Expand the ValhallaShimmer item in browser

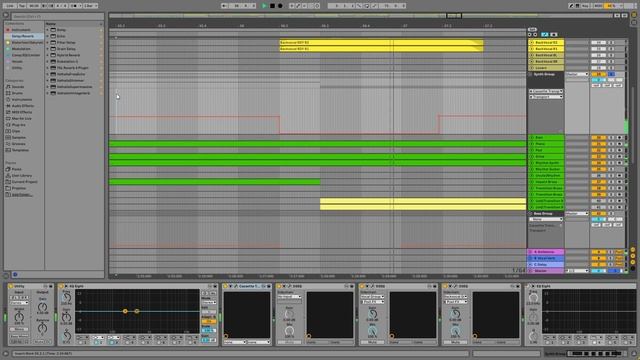pos(47,80)
